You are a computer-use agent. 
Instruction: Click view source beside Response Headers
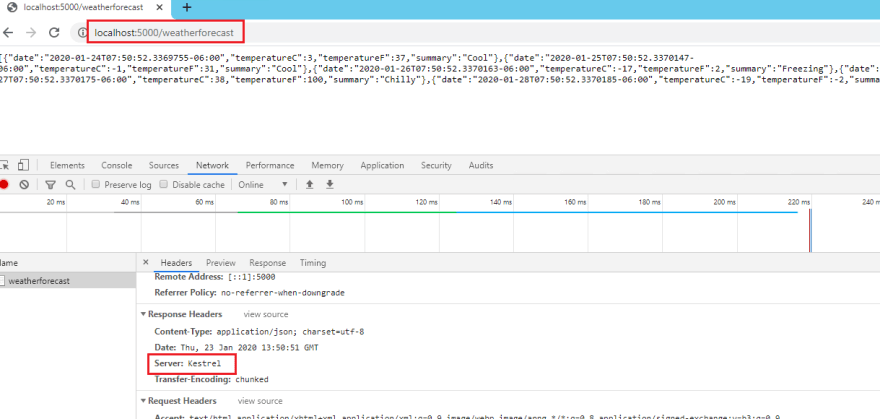[264, 314]
